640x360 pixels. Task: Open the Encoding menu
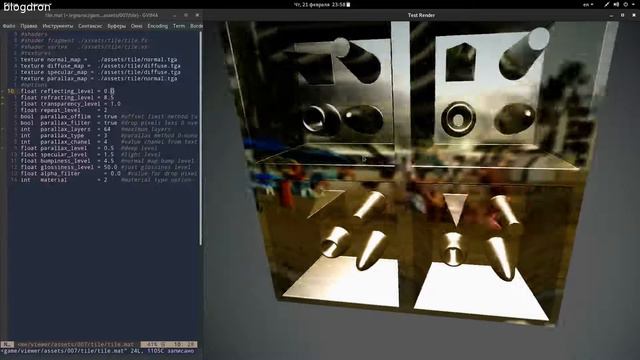click(158, 26)
